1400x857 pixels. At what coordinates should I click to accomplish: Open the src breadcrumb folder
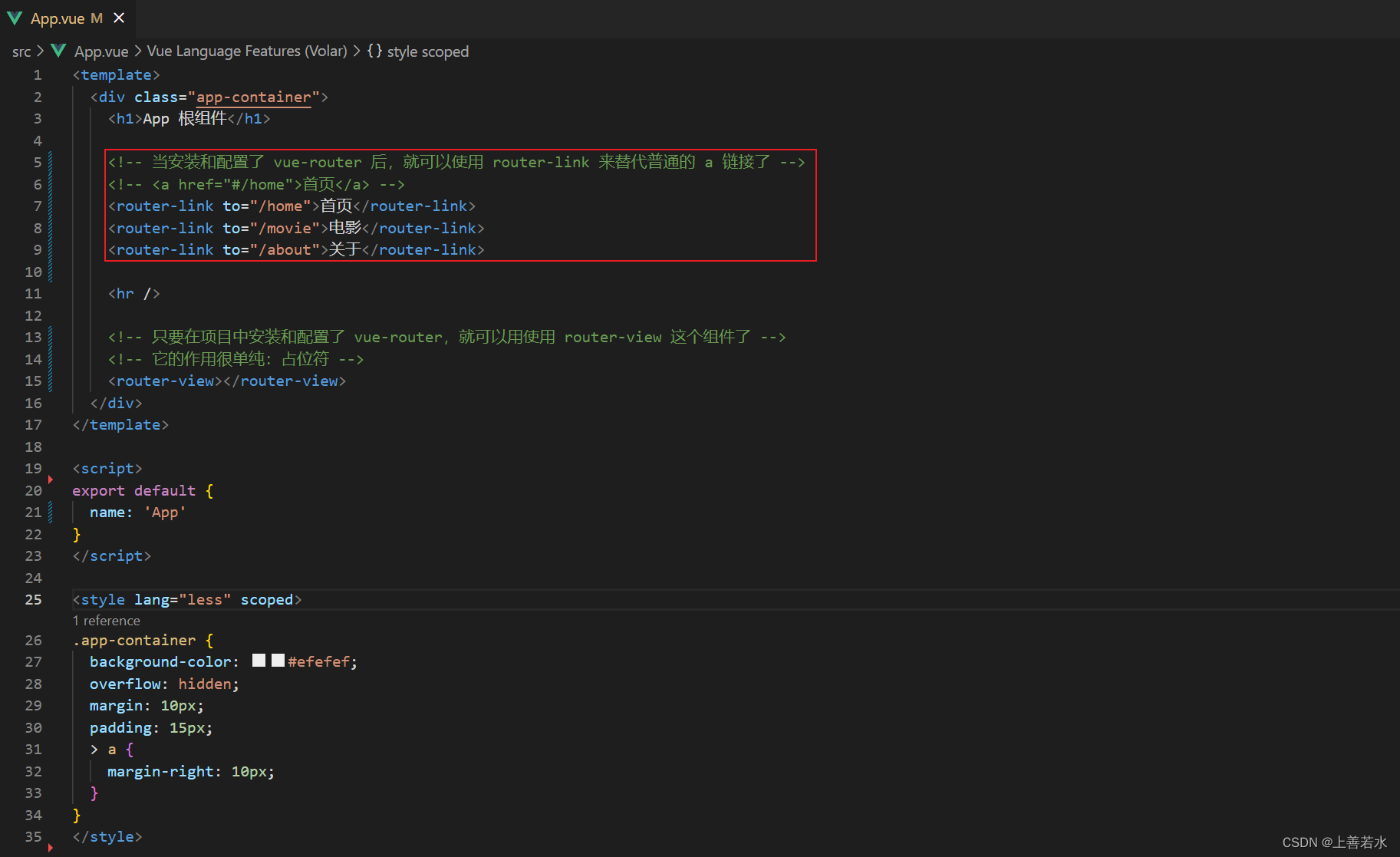(21, 51)
